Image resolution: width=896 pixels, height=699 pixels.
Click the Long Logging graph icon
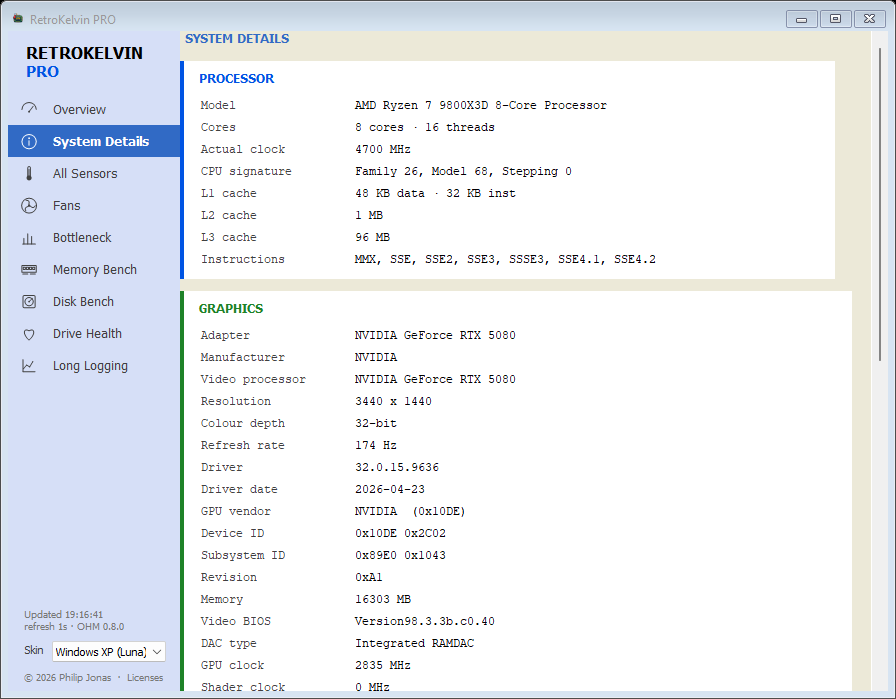point(29,366)
